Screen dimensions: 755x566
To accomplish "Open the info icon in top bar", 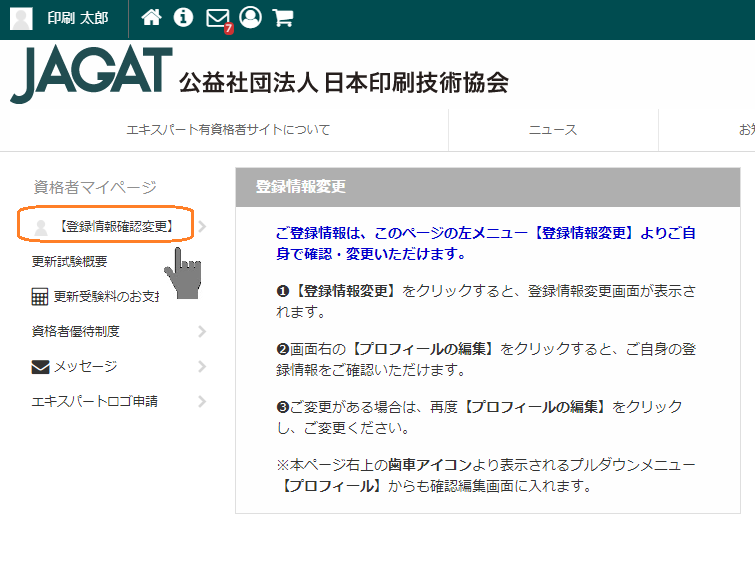I will (x=183, y=18).
